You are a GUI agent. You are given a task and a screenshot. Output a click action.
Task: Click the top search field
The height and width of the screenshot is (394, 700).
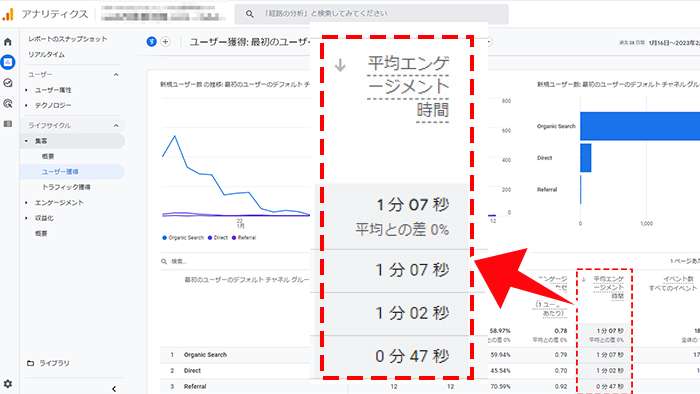click(x=371, y=14)
